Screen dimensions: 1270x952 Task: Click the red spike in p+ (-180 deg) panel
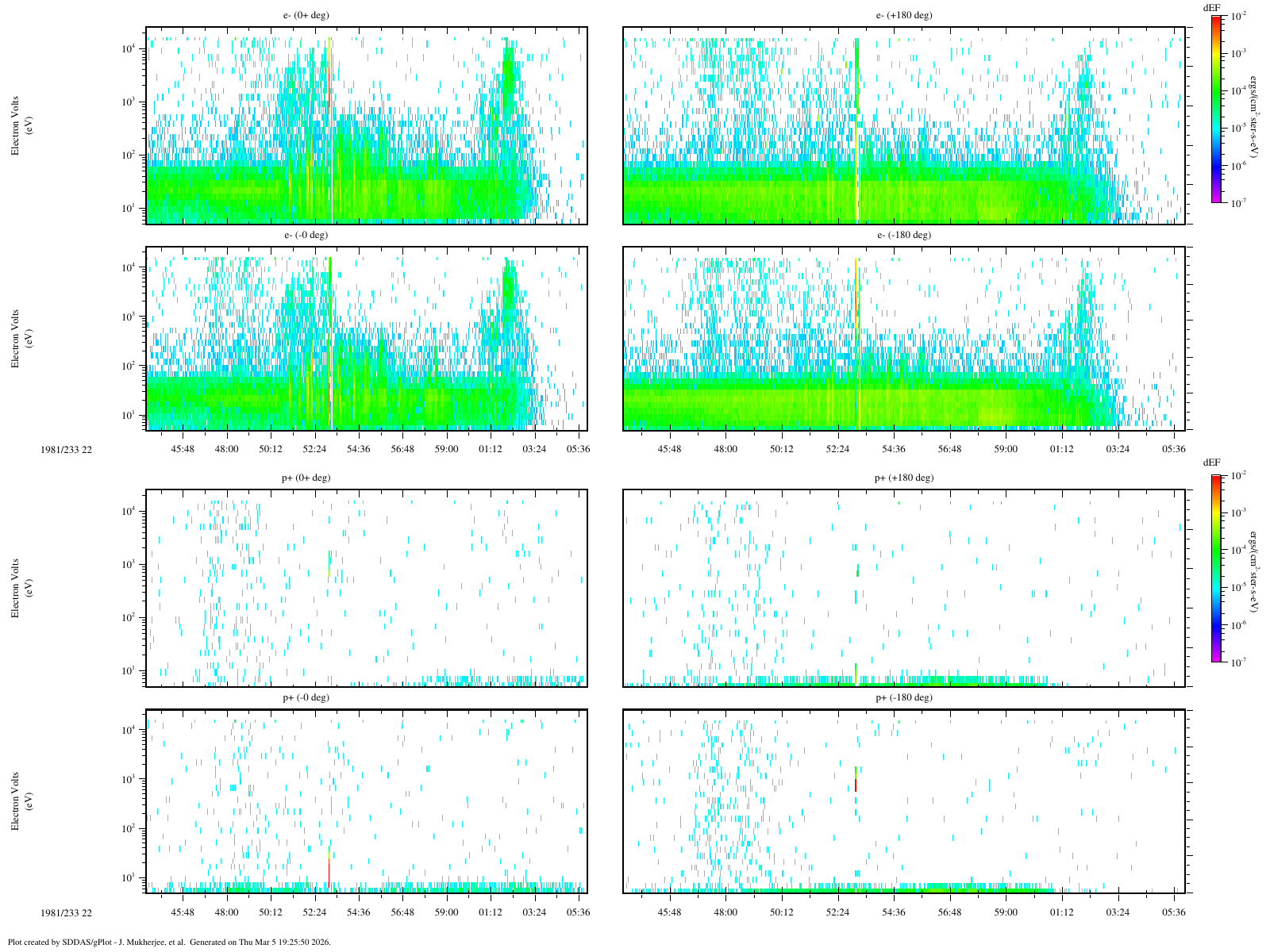(x=856, y=784)
